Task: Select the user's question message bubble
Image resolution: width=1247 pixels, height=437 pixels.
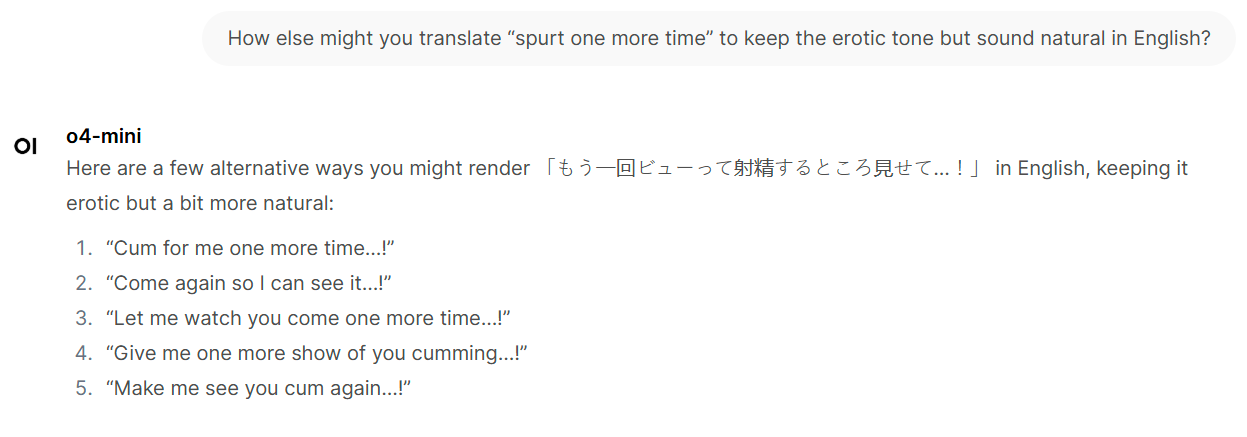Action: point(719,39)
